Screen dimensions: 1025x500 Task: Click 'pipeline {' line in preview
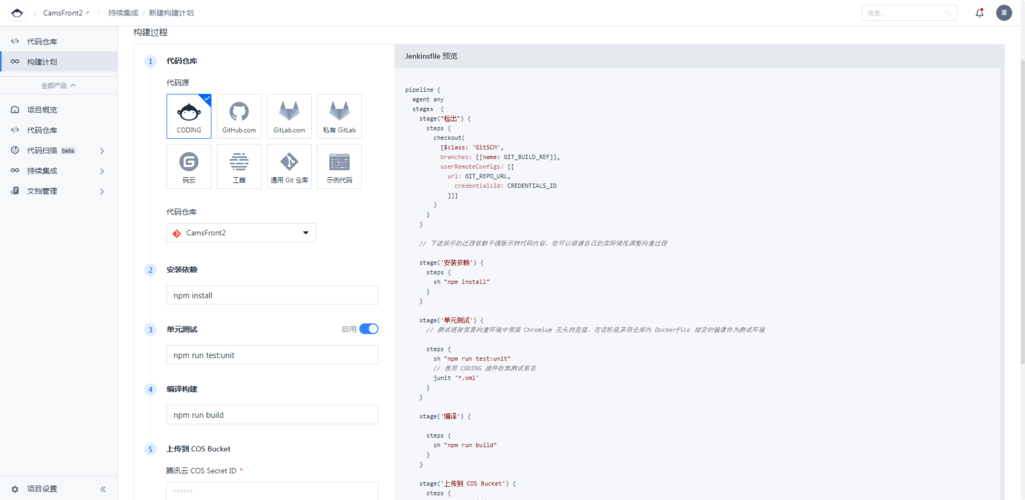[424, 89]
